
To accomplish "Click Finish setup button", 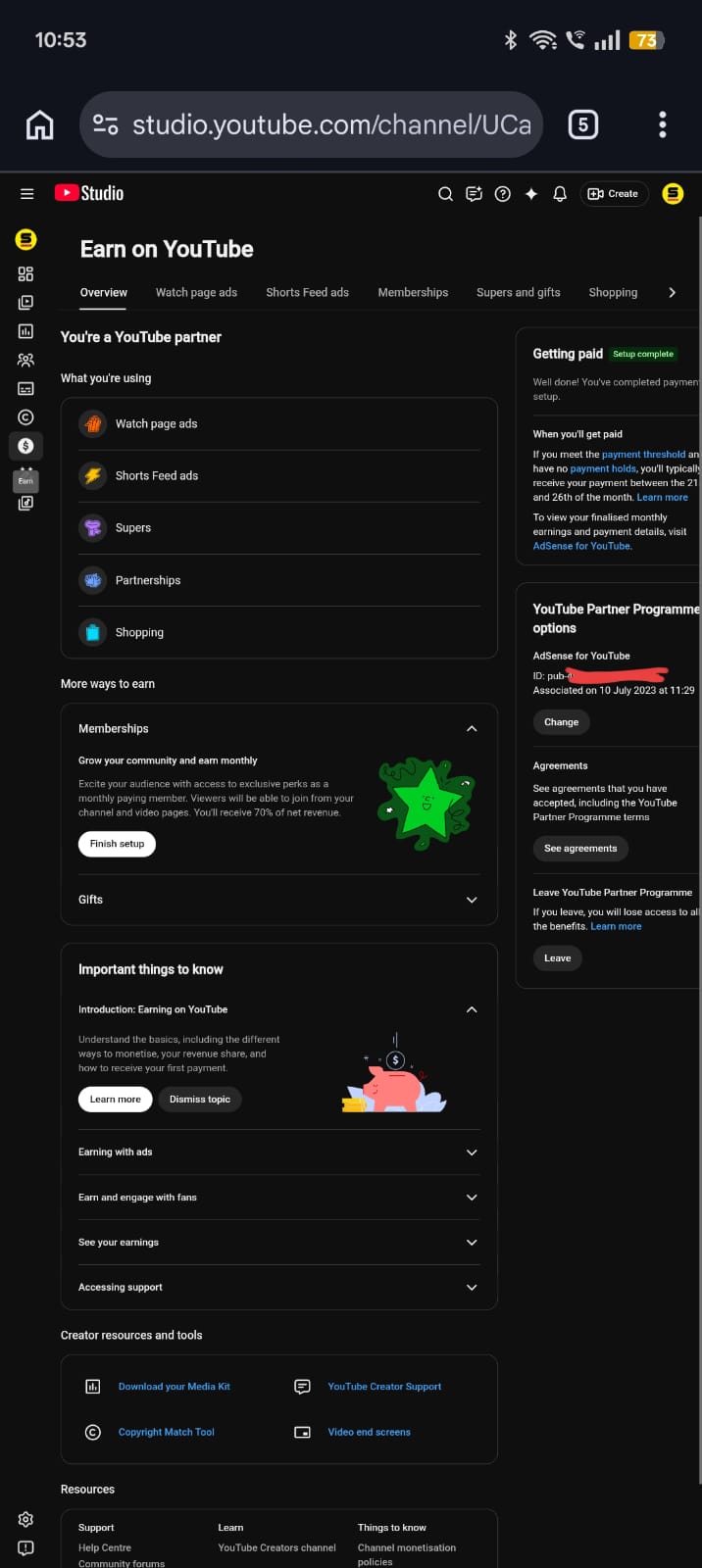I will [x=117, y=844].
